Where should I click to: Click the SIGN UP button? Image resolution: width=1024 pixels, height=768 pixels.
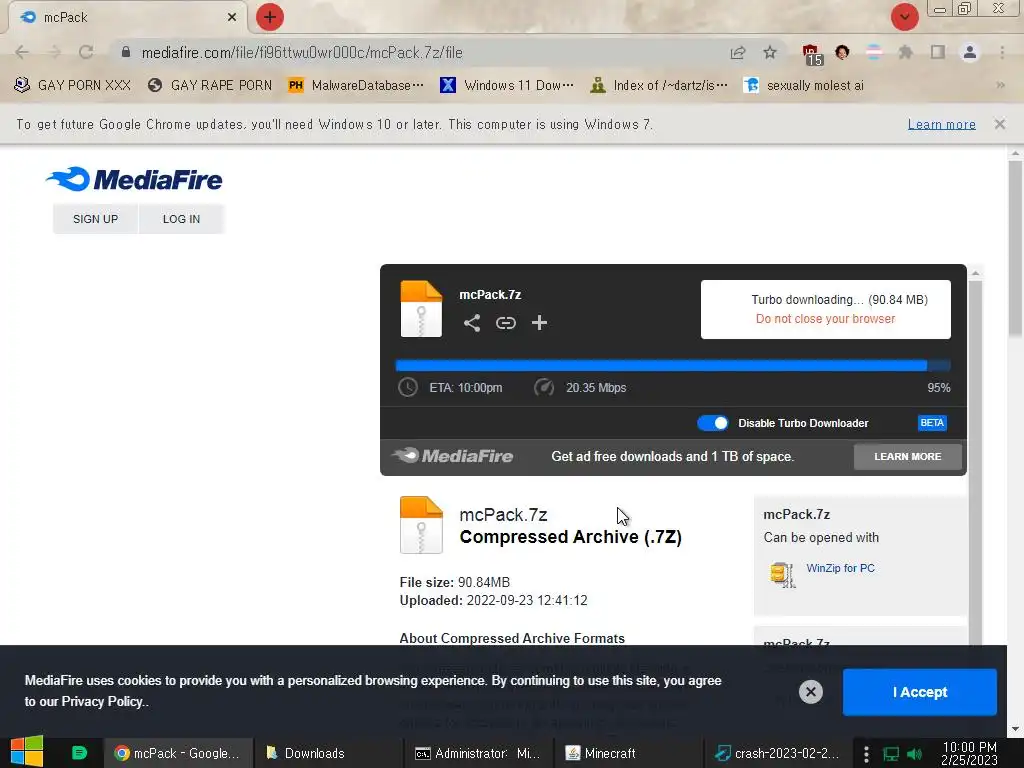[95, 219]
